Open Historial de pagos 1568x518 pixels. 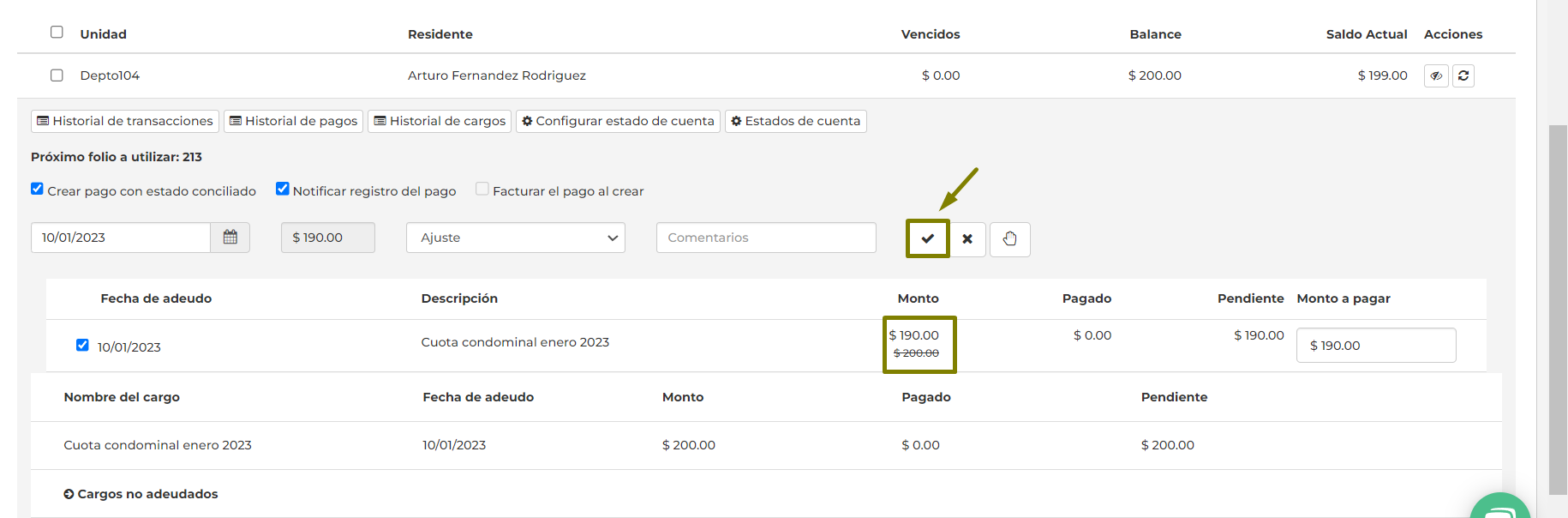(x=293, y=121)
